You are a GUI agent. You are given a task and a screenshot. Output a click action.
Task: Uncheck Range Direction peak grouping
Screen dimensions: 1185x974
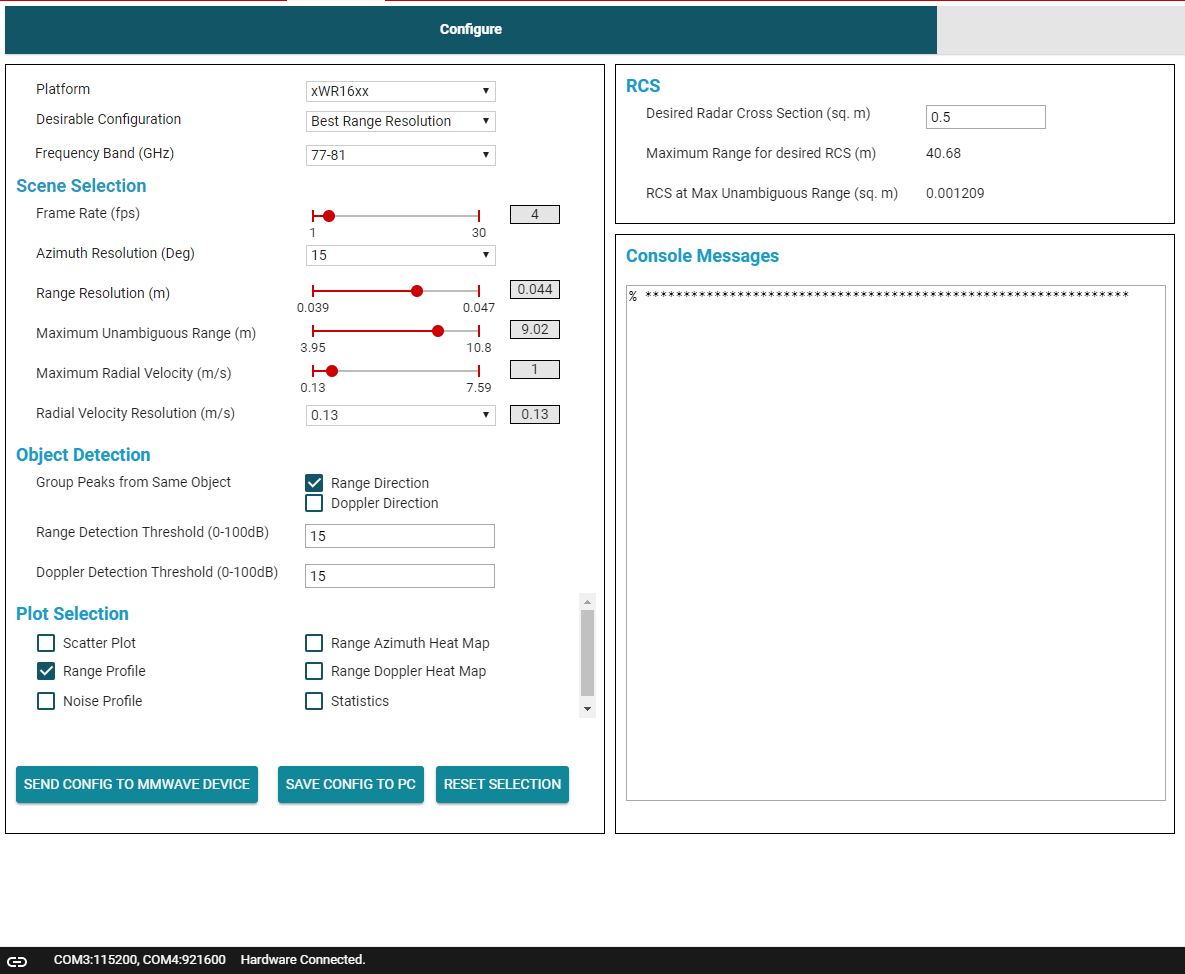click(314, 482)
